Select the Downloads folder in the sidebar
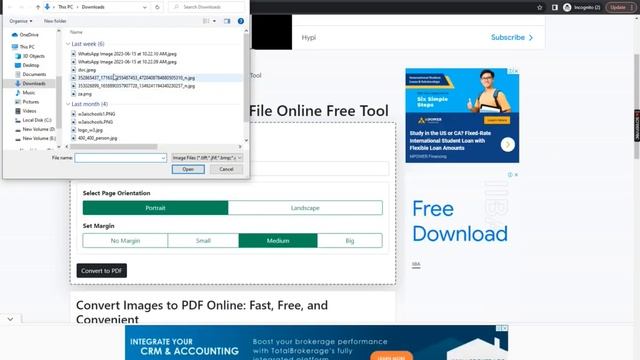 (30, 83)
